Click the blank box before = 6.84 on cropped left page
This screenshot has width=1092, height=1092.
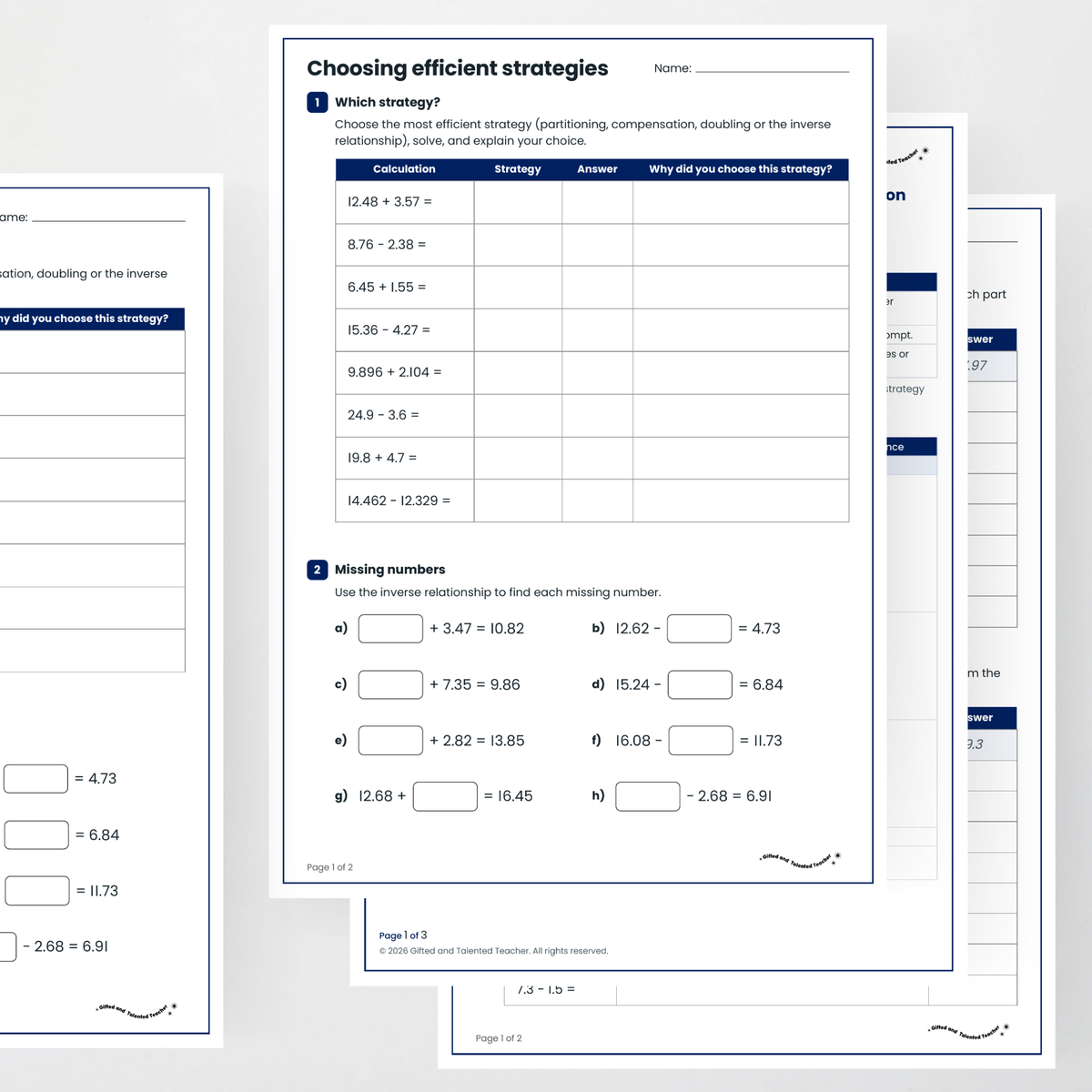[36, 835]
